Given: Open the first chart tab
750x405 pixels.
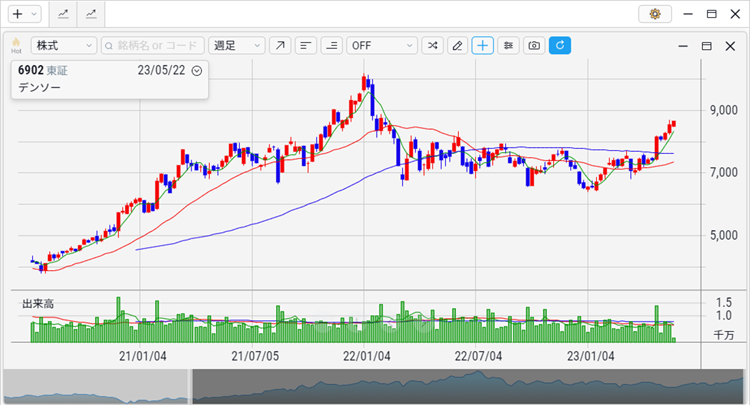Looking at the screenshot, I should 63,14.
